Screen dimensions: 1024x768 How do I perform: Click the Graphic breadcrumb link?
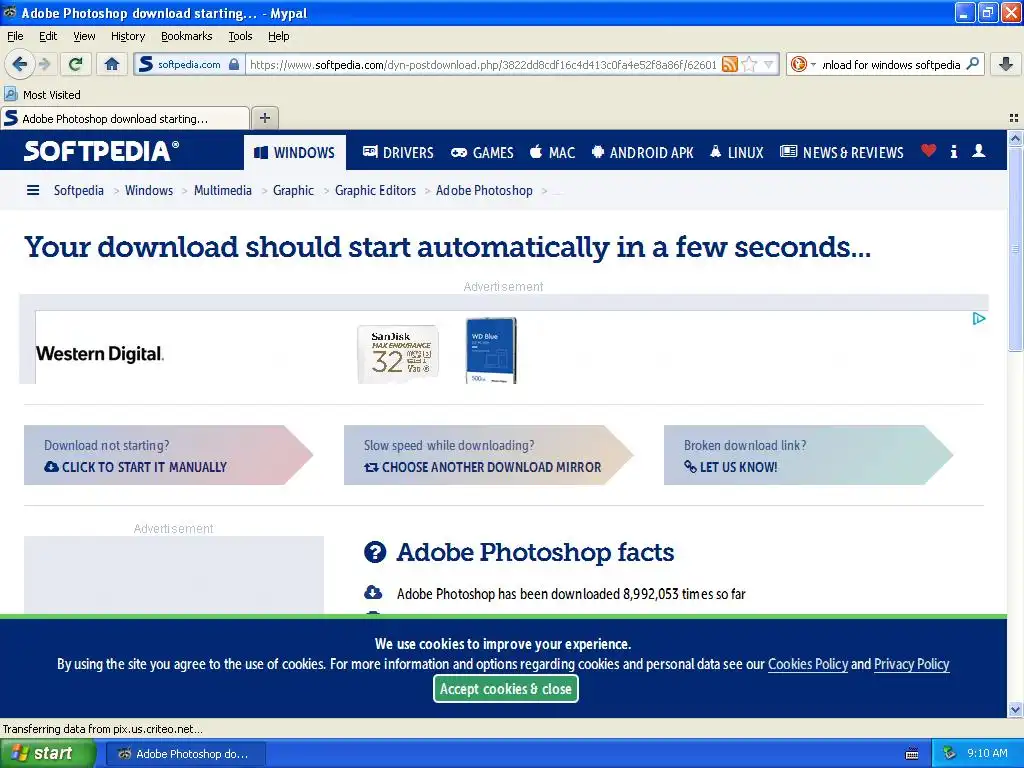tap(293, 190)
